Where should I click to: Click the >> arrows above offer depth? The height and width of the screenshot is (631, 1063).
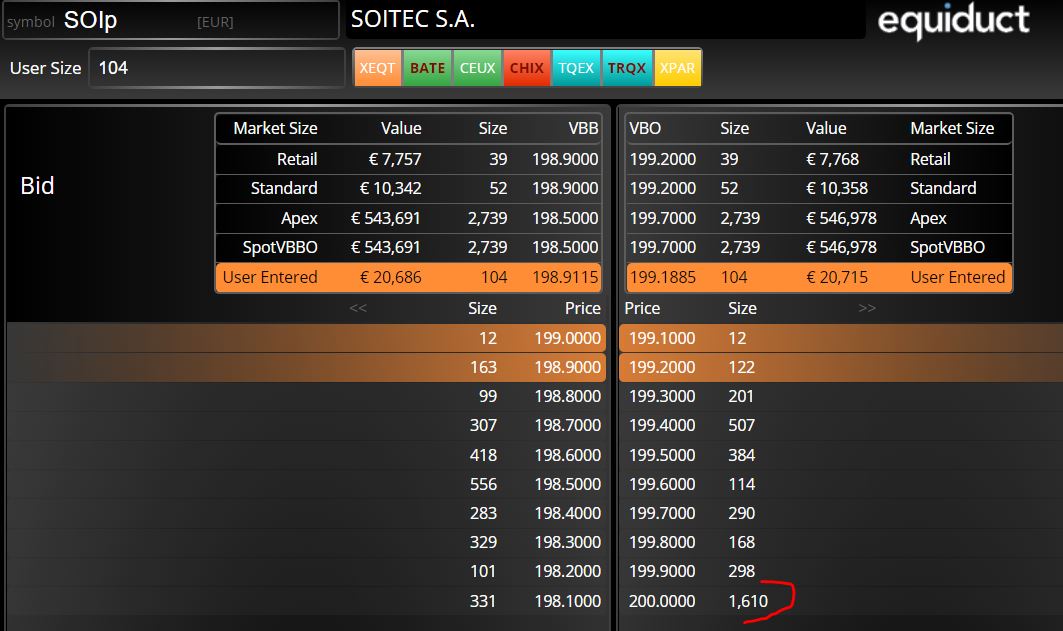[866, 308]
